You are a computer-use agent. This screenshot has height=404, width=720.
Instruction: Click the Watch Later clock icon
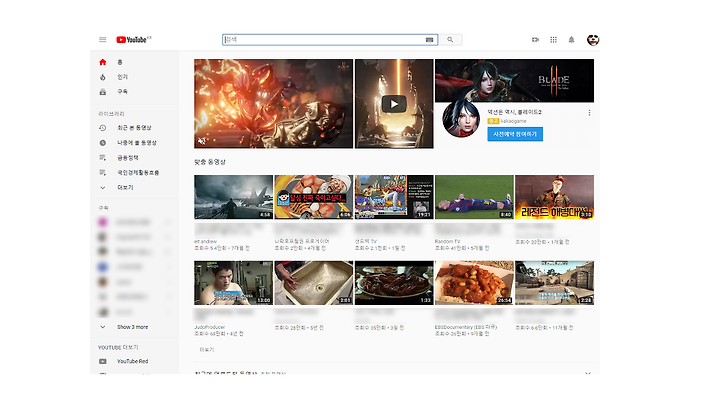click(103, 143)
